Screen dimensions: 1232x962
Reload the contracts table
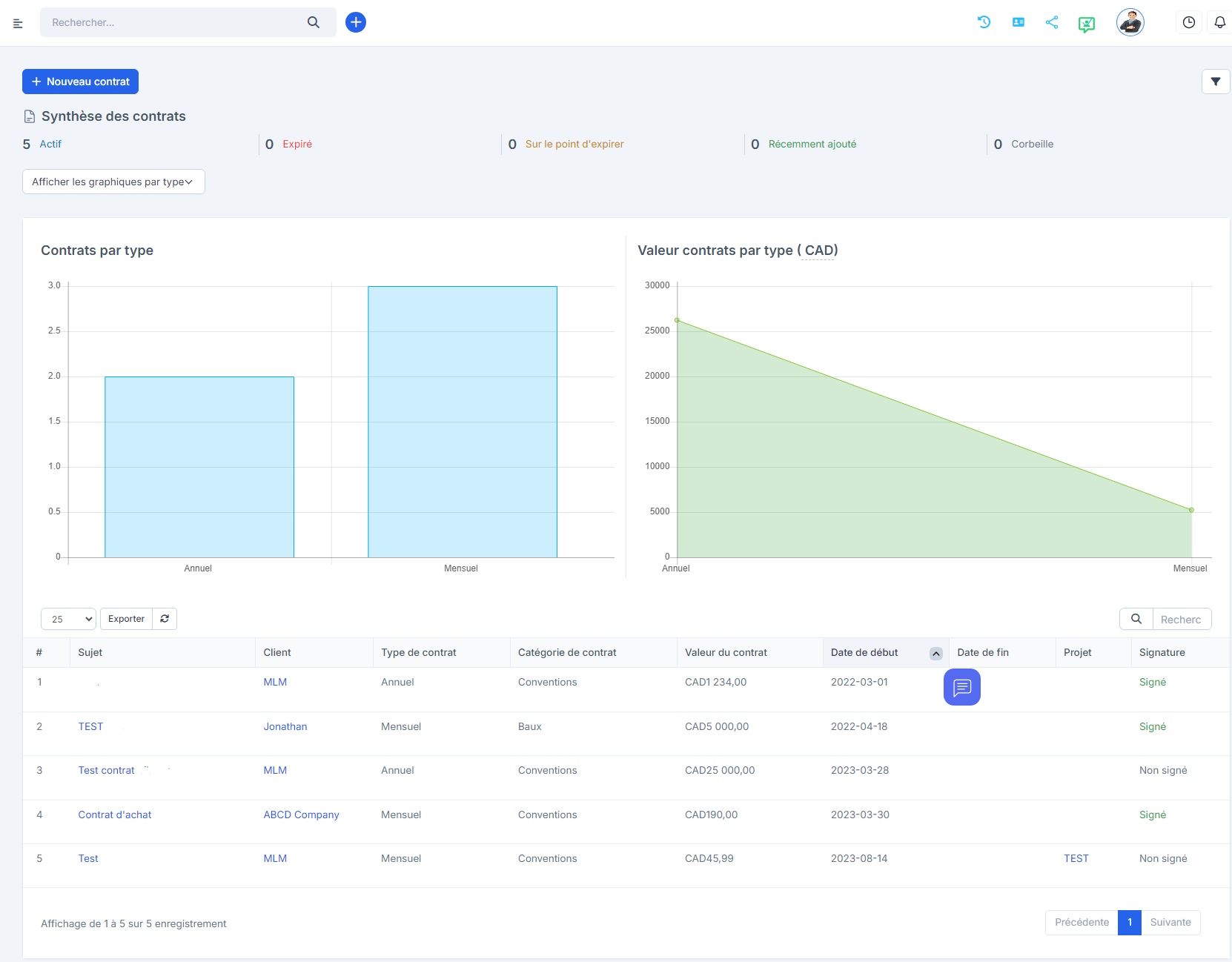click(x=165, y=619)
